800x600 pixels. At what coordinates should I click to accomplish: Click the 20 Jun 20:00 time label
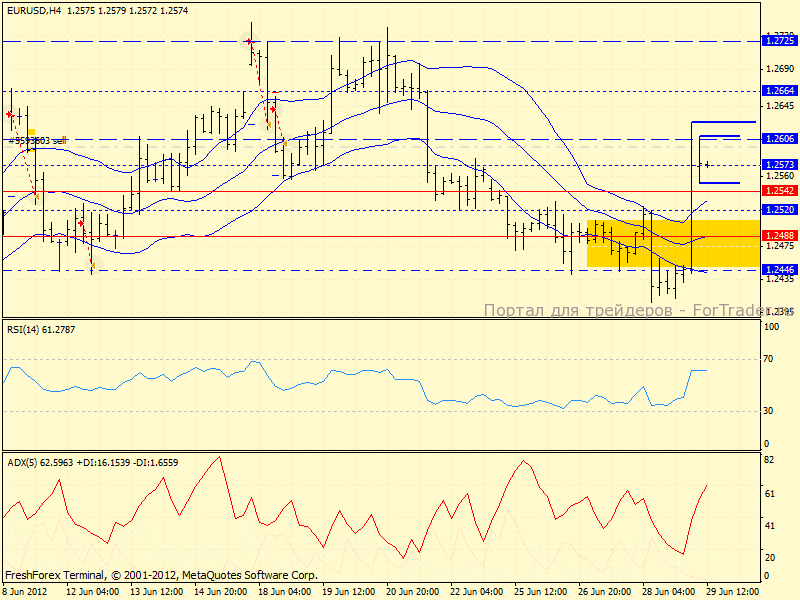pos(412,592)
